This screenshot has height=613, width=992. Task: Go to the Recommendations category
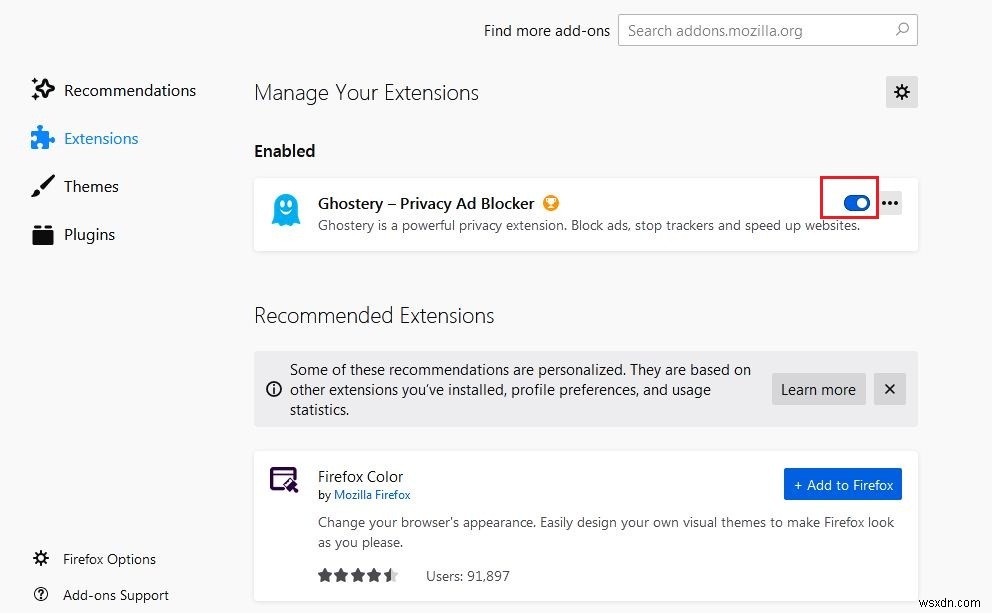click(130, 90)
